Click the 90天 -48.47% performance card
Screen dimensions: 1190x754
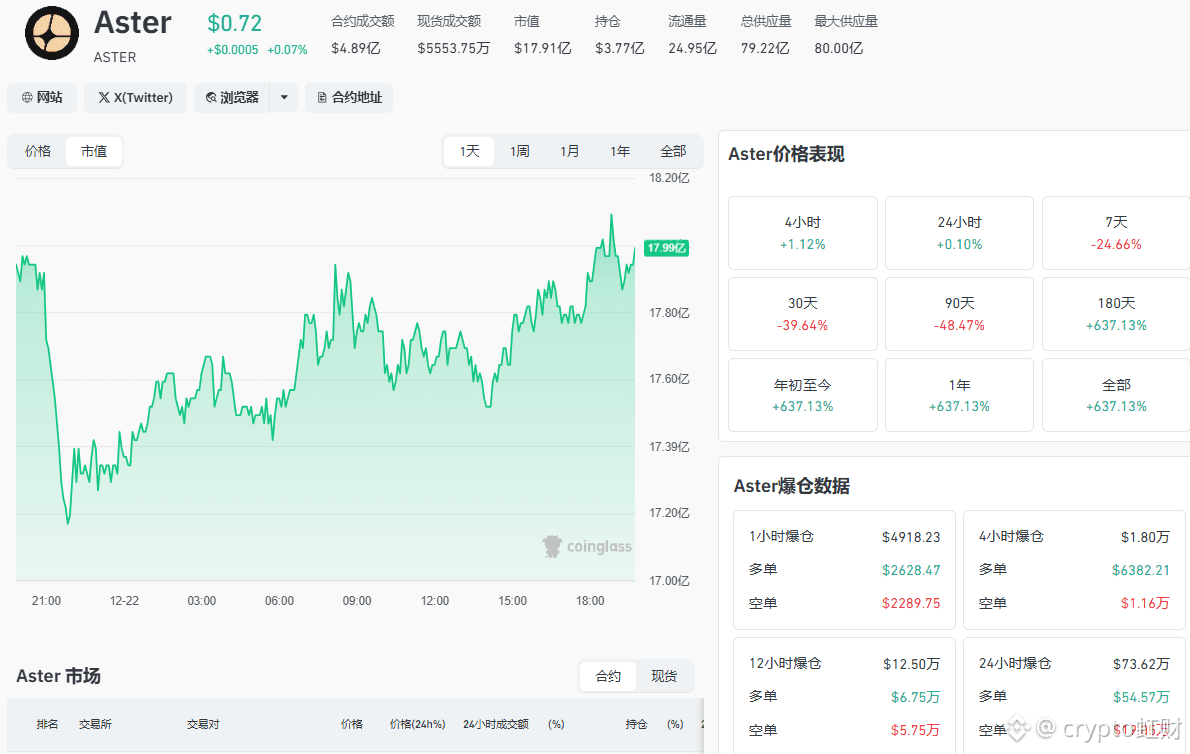959,314
